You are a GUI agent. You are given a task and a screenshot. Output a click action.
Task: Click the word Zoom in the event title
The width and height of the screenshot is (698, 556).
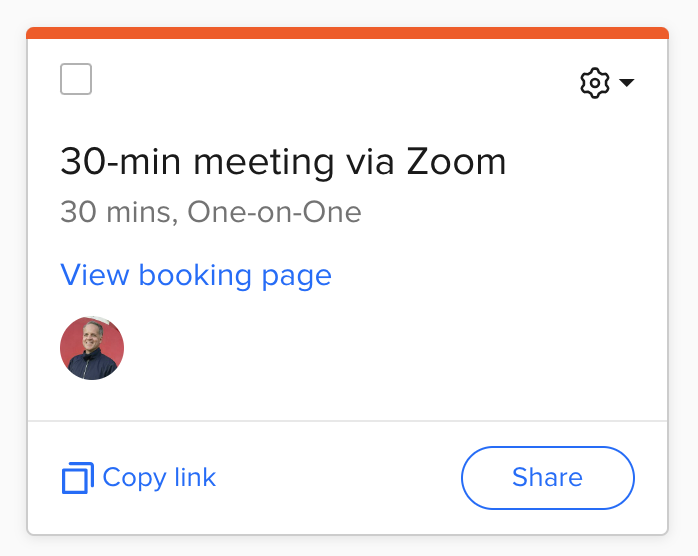tap(455, 162)
